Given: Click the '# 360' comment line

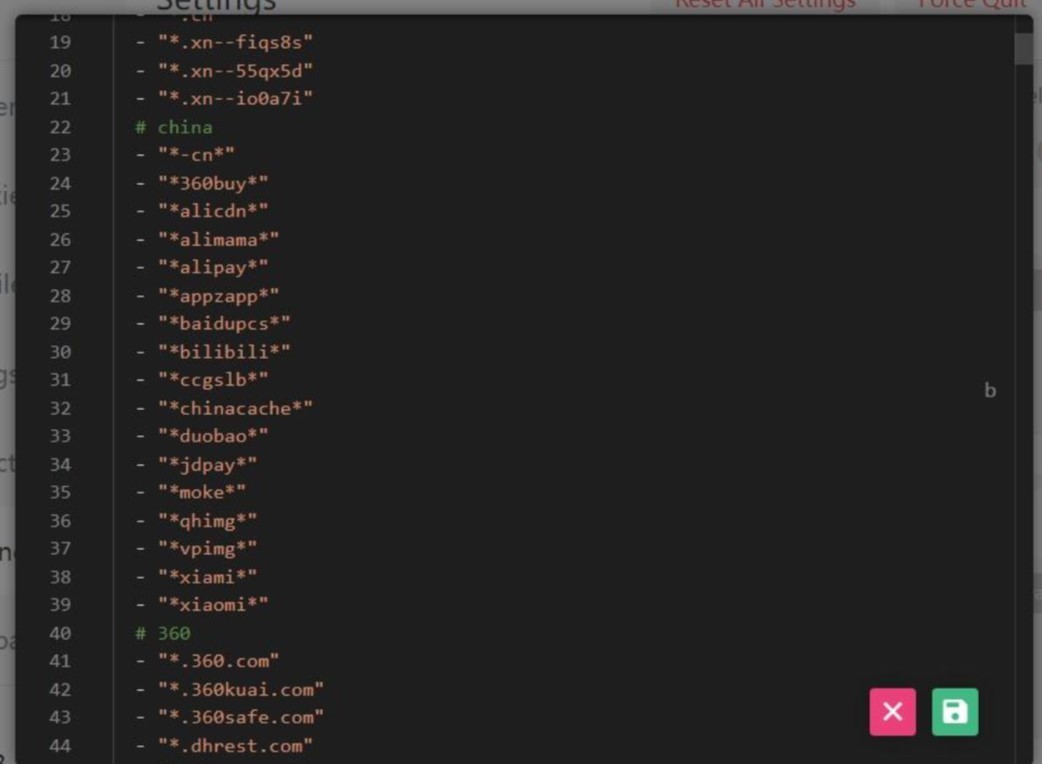Looking at the screenshot, I should [163, 633].
